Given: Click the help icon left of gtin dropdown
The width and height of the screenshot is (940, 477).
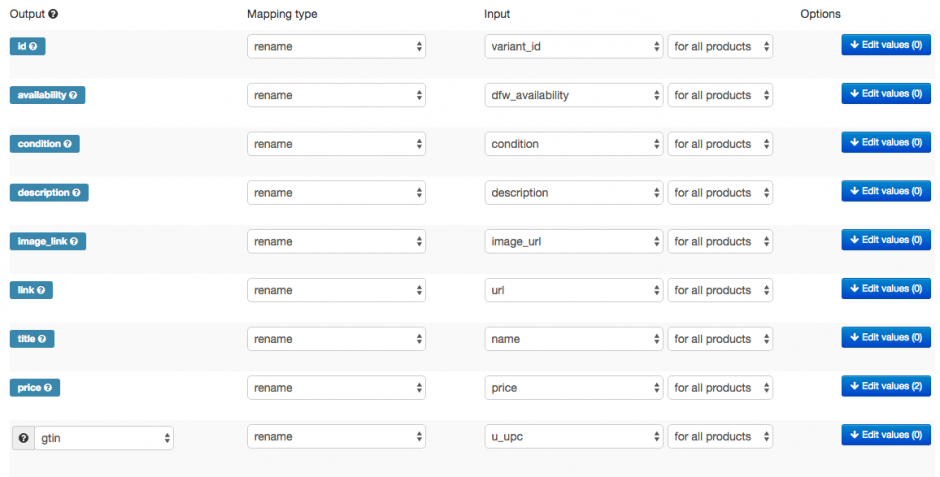Looking at the screenshot, I should pyautogui.click(x=23, y=437).
